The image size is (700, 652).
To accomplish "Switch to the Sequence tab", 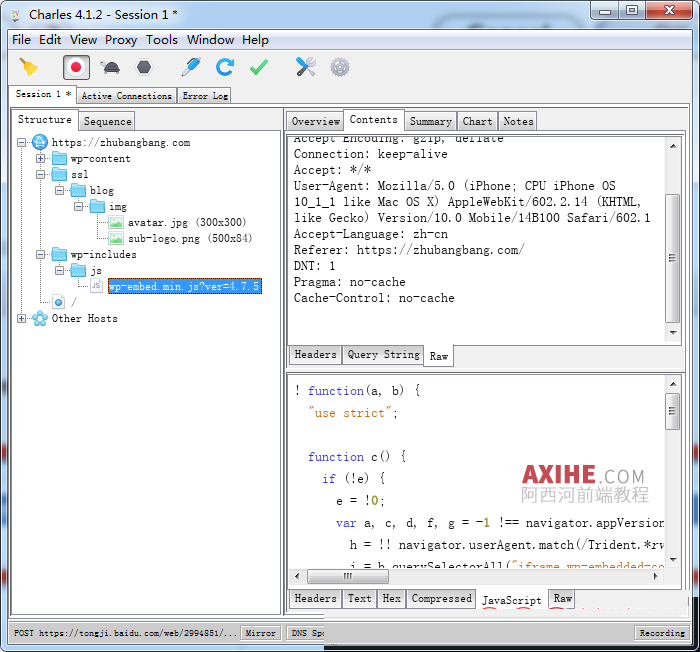I will coord(107,121).
